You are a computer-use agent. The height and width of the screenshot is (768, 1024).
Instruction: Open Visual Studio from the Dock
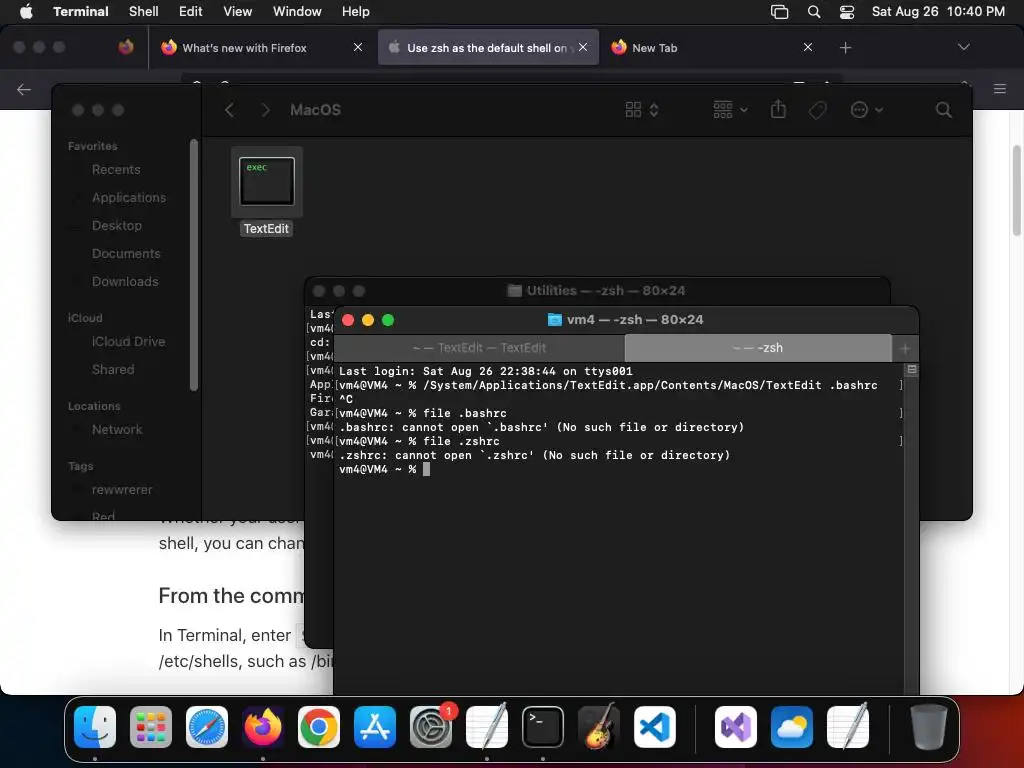[735, 726]
